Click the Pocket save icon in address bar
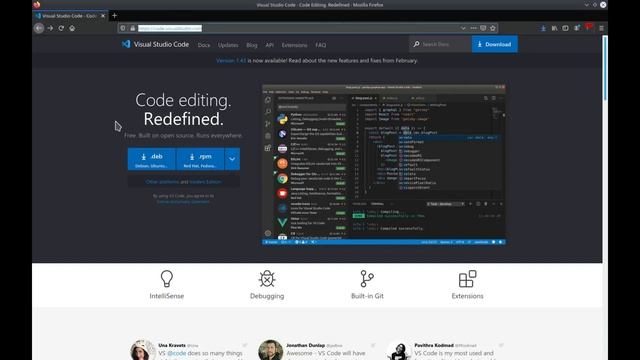Screen dimensions: 640x360 (483, 28)
